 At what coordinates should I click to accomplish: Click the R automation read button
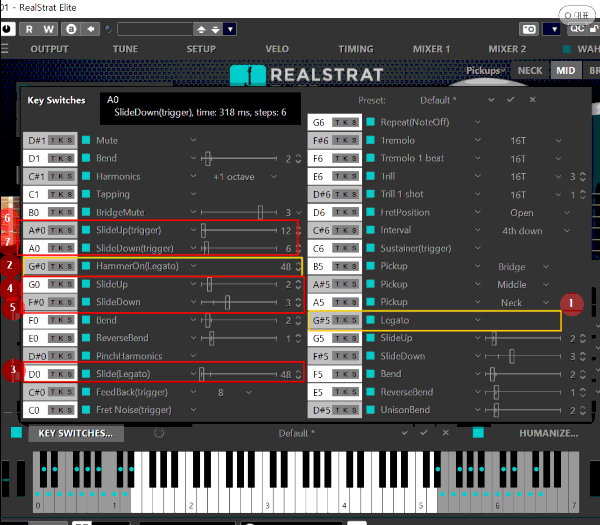29,29
